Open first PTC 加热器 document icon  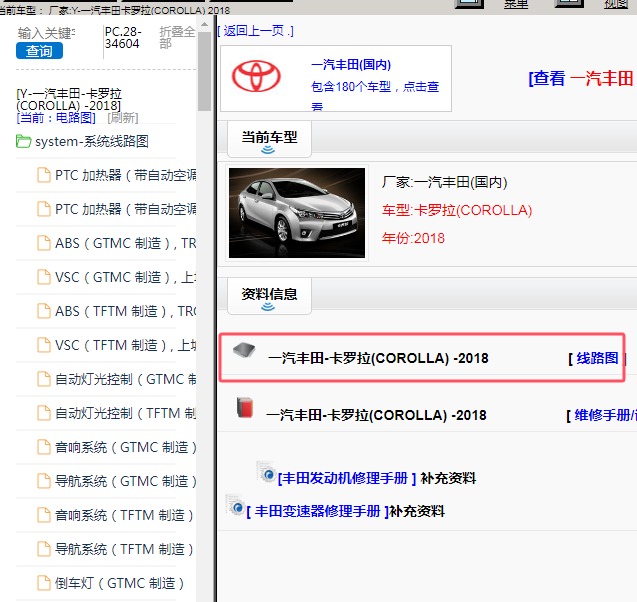[44, 175]
